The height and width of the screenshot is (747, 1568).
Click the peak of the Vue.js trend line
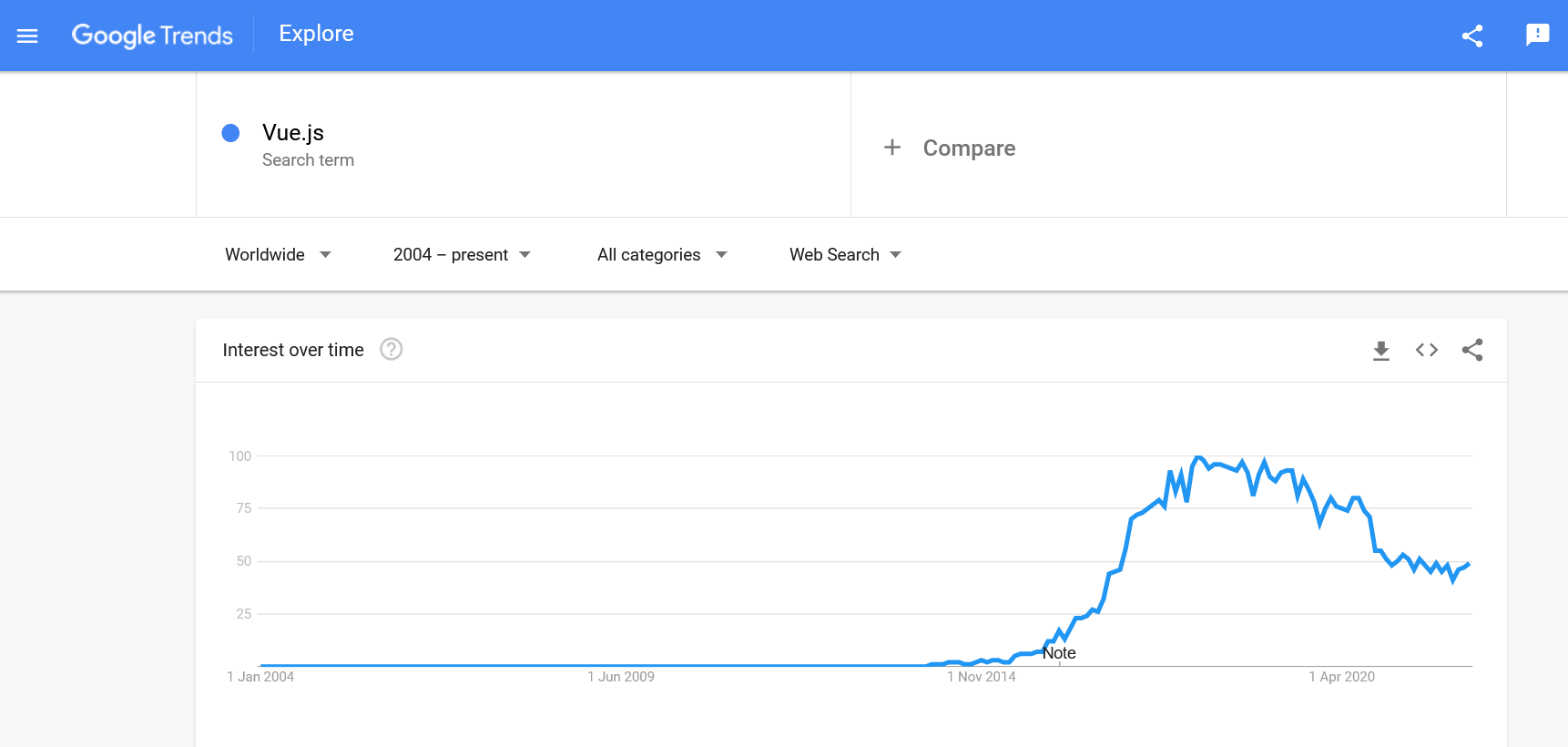click(x=1198, y=457)
